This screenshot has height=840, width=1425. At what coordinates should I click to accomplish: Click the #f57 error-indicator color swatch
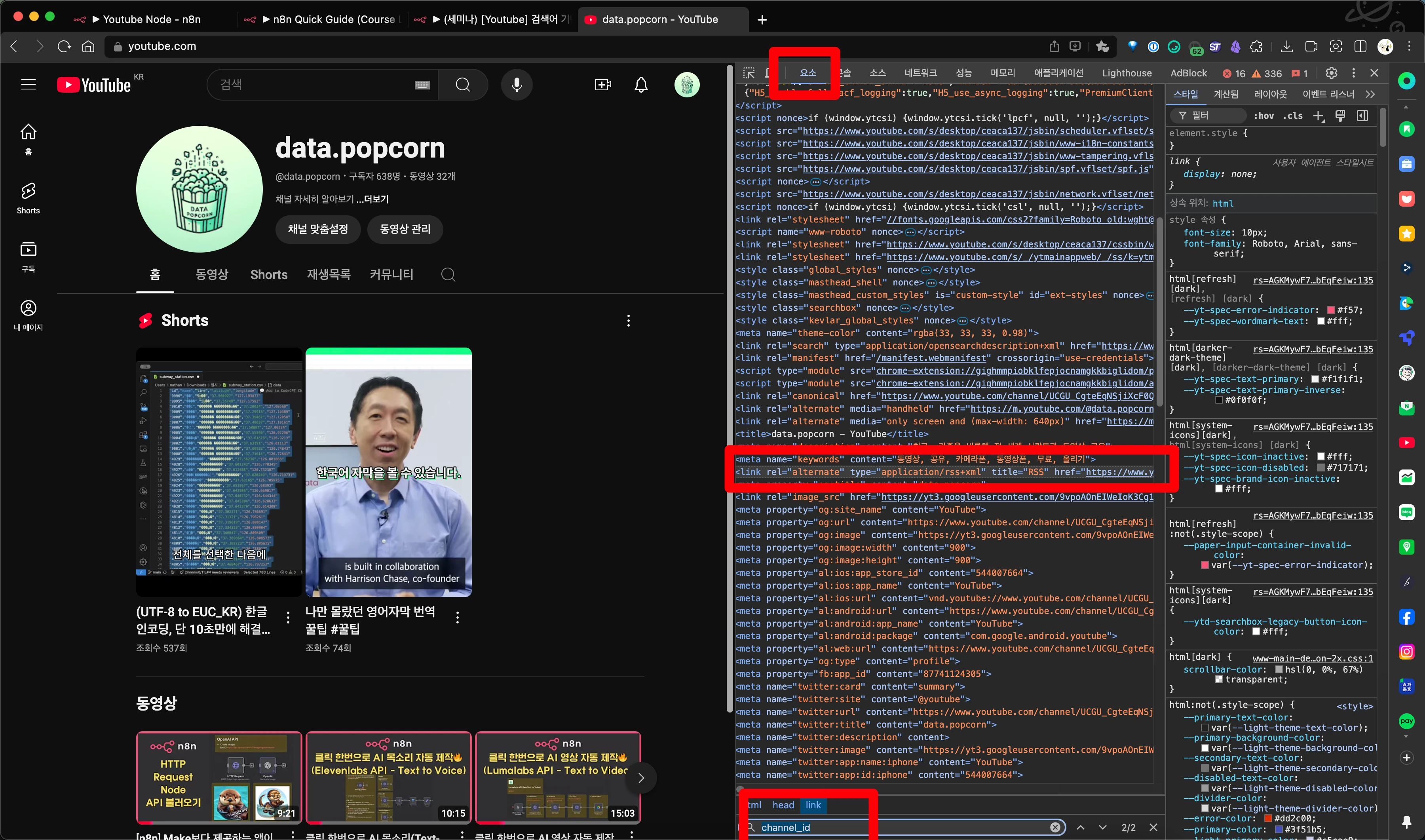coord(1331,310)
